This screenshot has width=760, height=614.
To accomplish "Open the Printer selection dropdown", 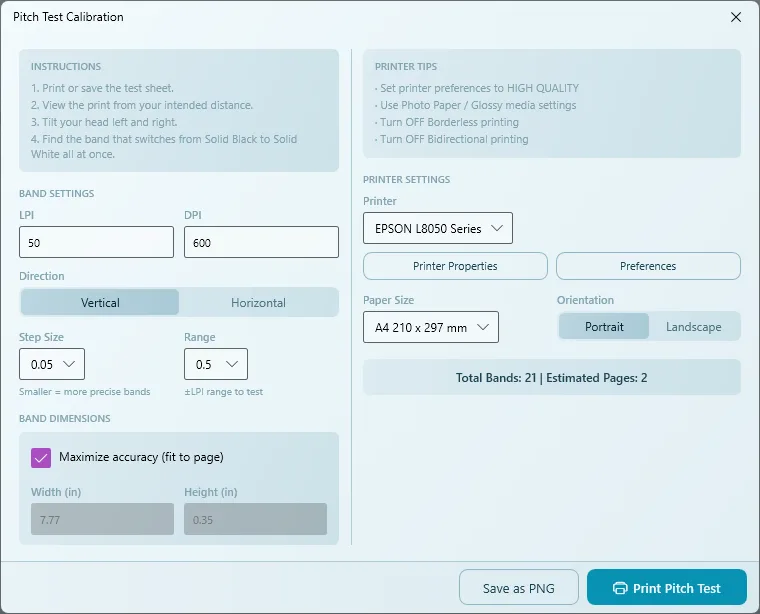I will pos(438,228).
